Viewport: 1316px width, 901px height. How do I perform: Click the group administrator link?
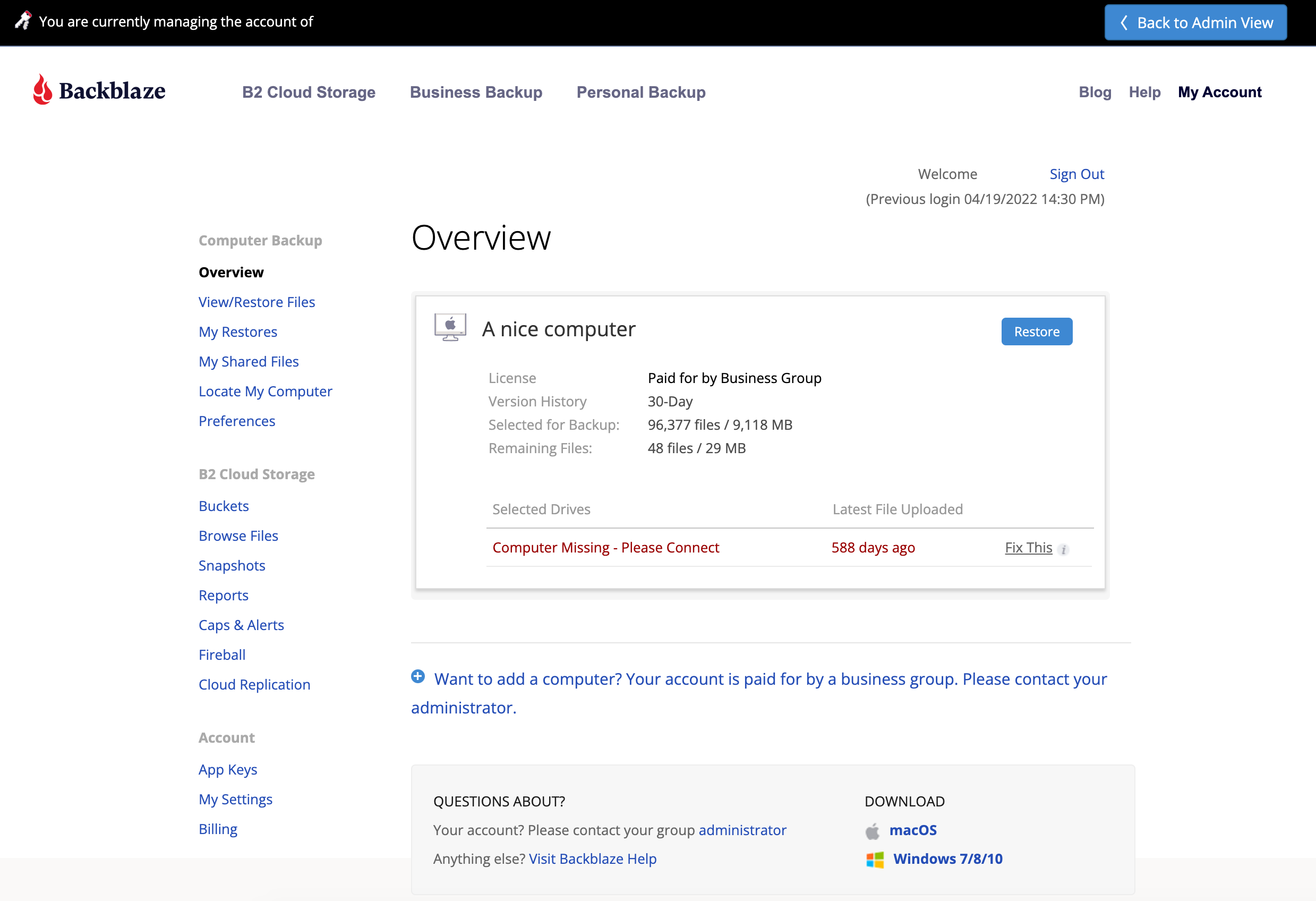742,830
